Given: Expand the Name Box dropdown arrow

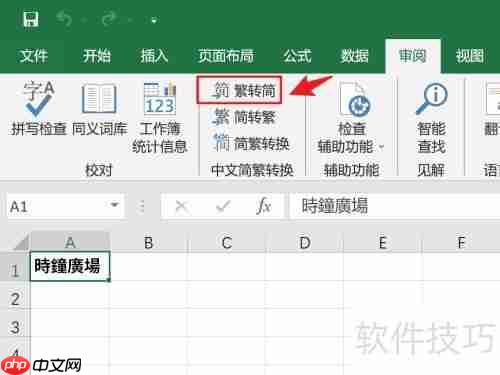Looking at the screenshot, I should (115, 205).
